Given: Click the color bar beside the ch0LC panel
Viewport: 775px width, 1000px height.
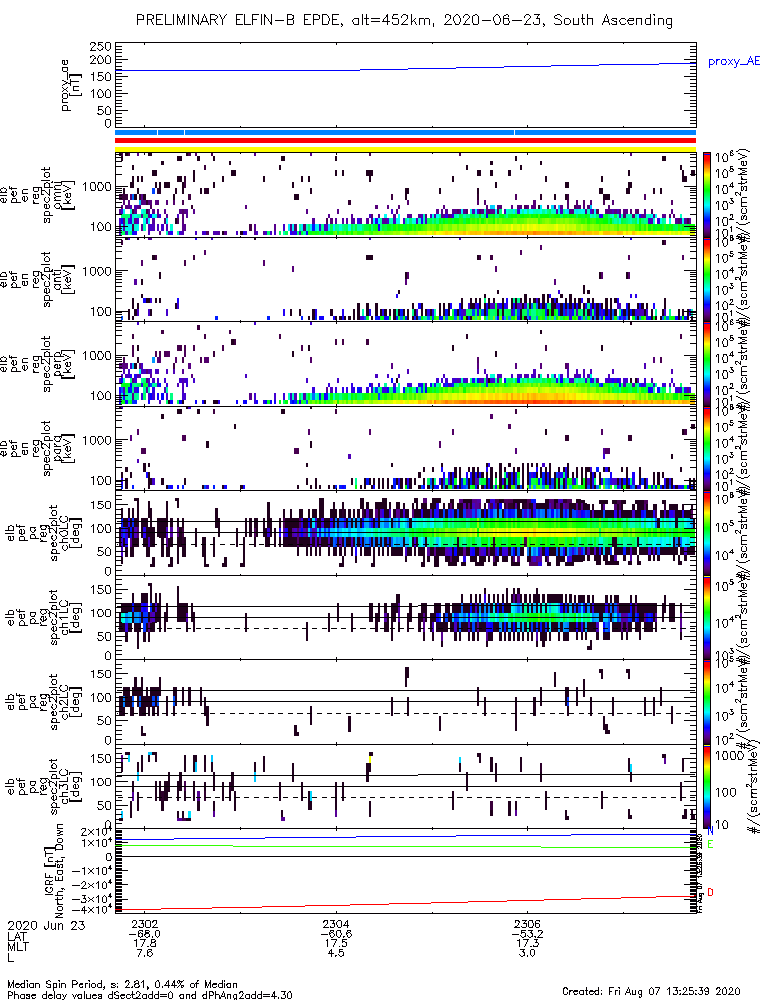Looking at the screenshot, I should tap(707, 533).
